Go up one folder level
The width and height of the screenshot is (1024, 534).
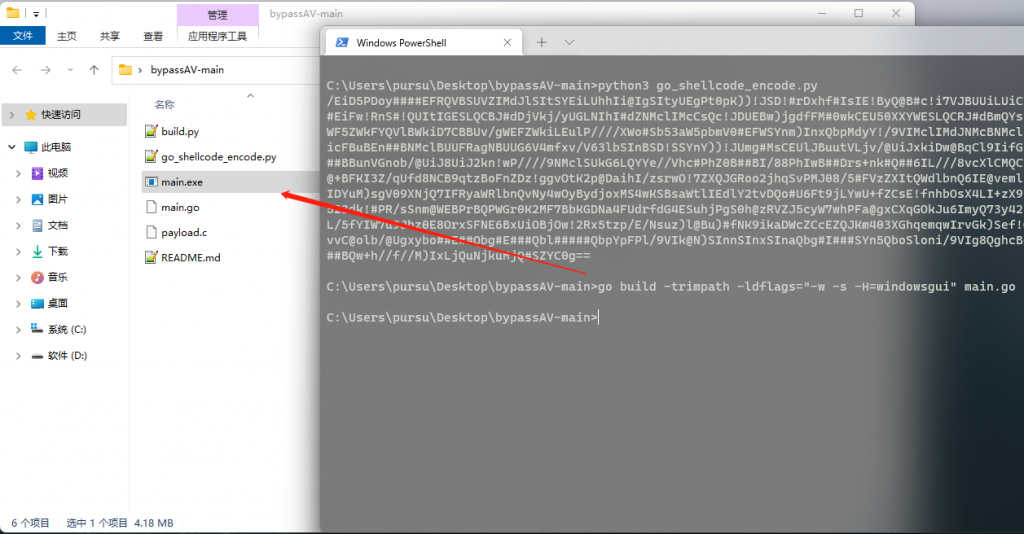pyautogui.click(x=94, y=70)
